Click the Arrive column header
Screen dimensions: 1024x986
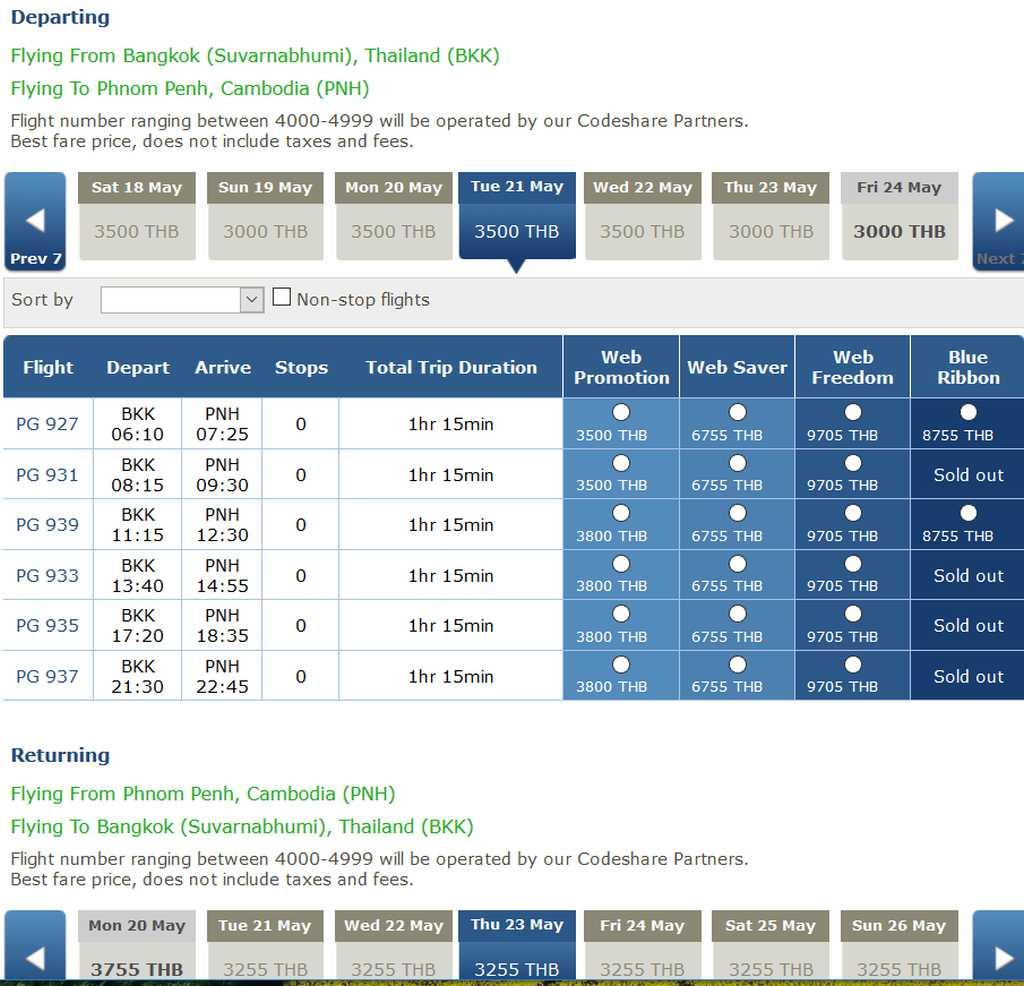223,367
